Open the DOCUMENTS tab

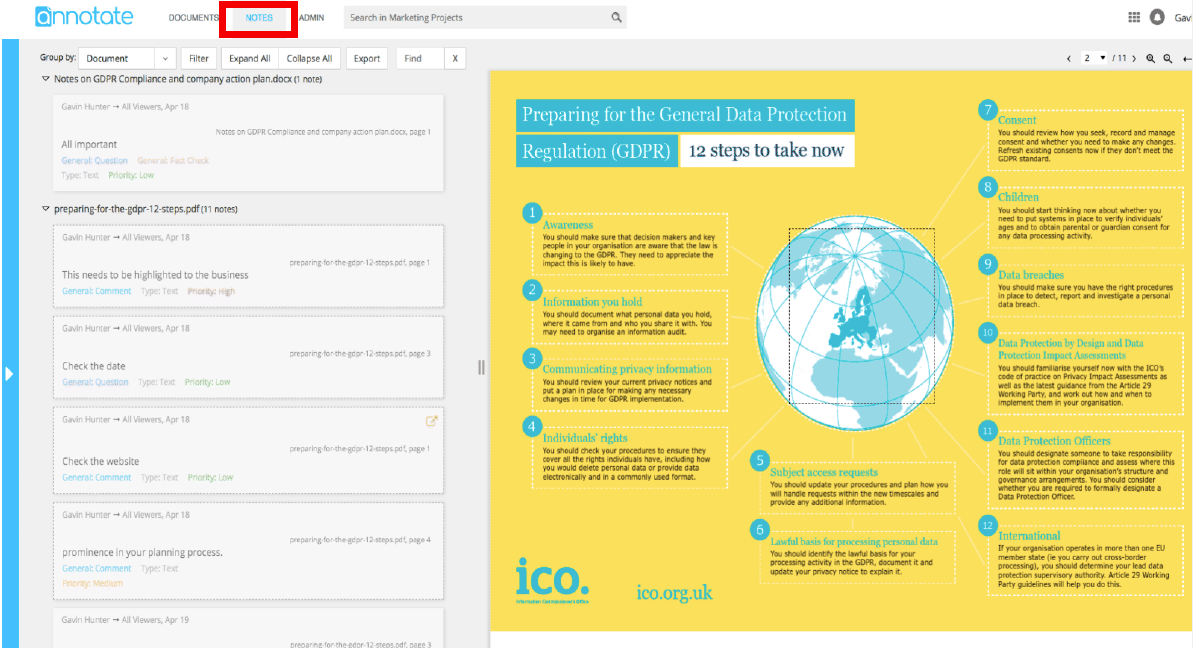(x=193, y=17)
